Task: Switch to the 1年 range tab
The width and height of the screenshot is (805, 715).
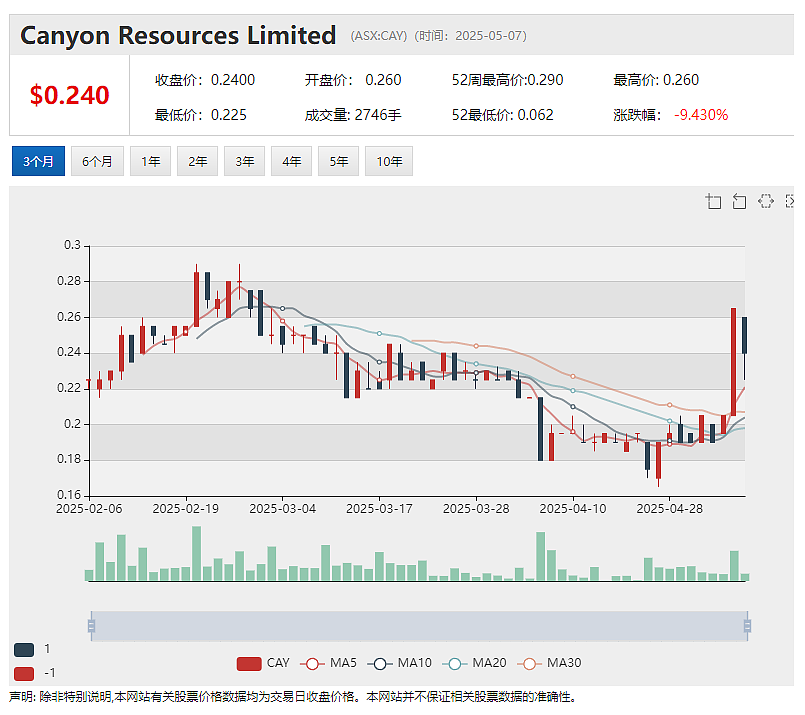Action: click(x=150, y=161)
